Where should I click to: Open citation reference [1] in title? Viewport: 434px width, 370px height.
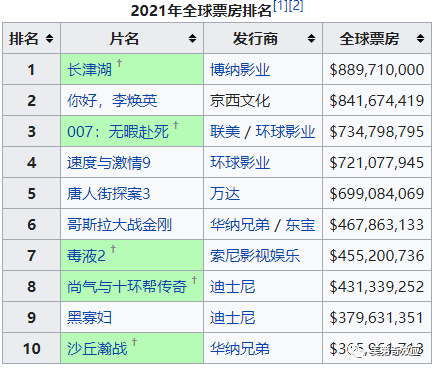(280, 6)
